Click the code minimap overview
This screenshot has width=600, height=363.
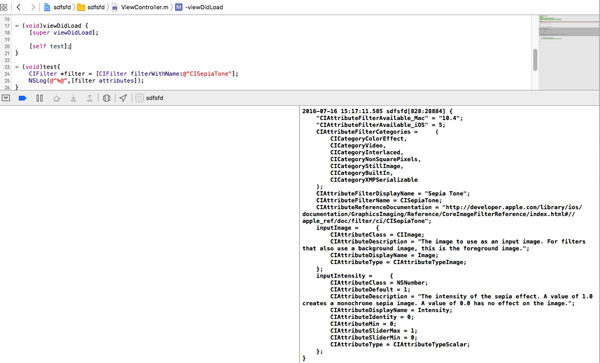point(569,52)
